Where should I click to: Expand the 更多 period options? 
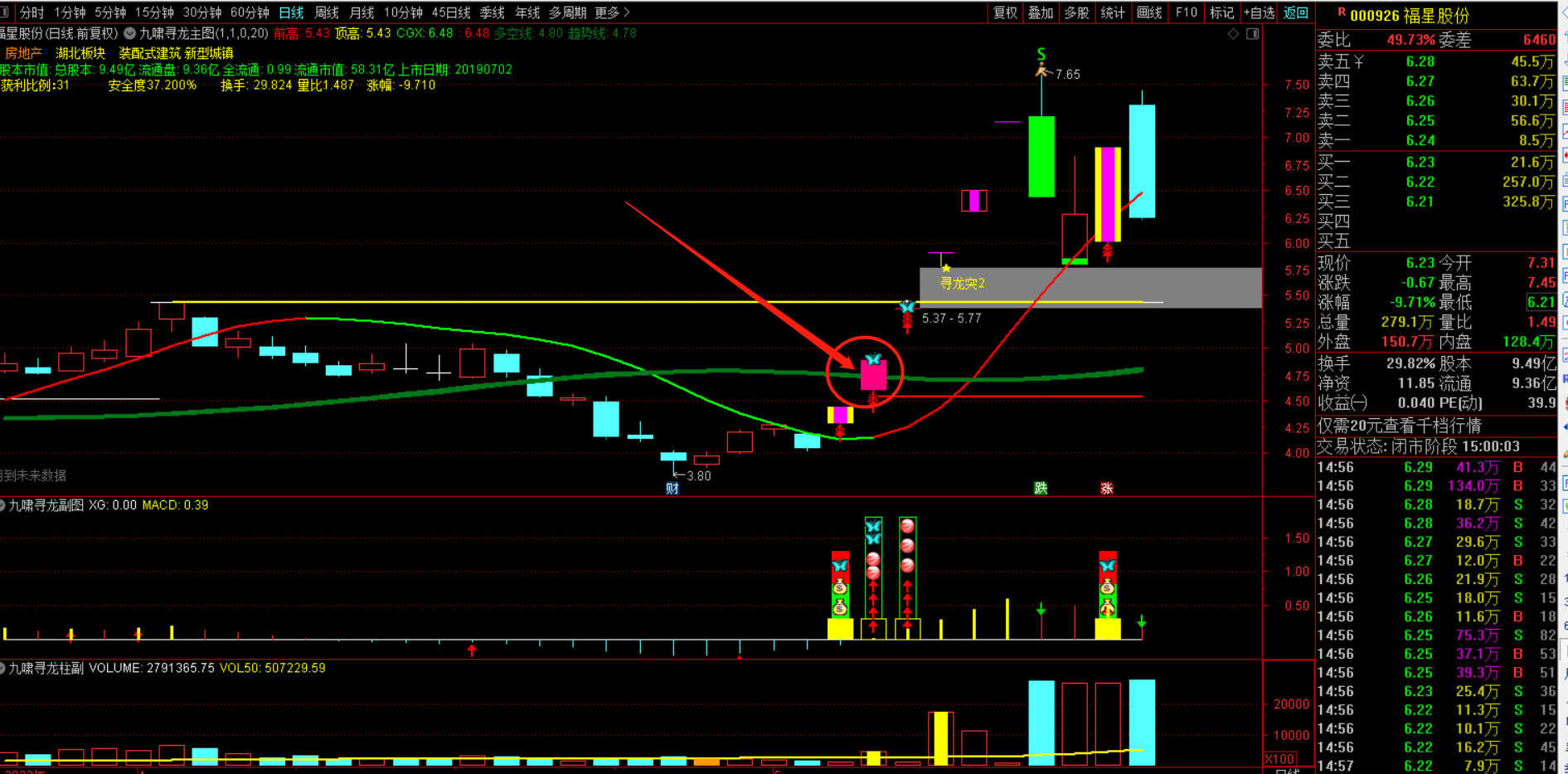pyautogui.click(x=612, y=12)
